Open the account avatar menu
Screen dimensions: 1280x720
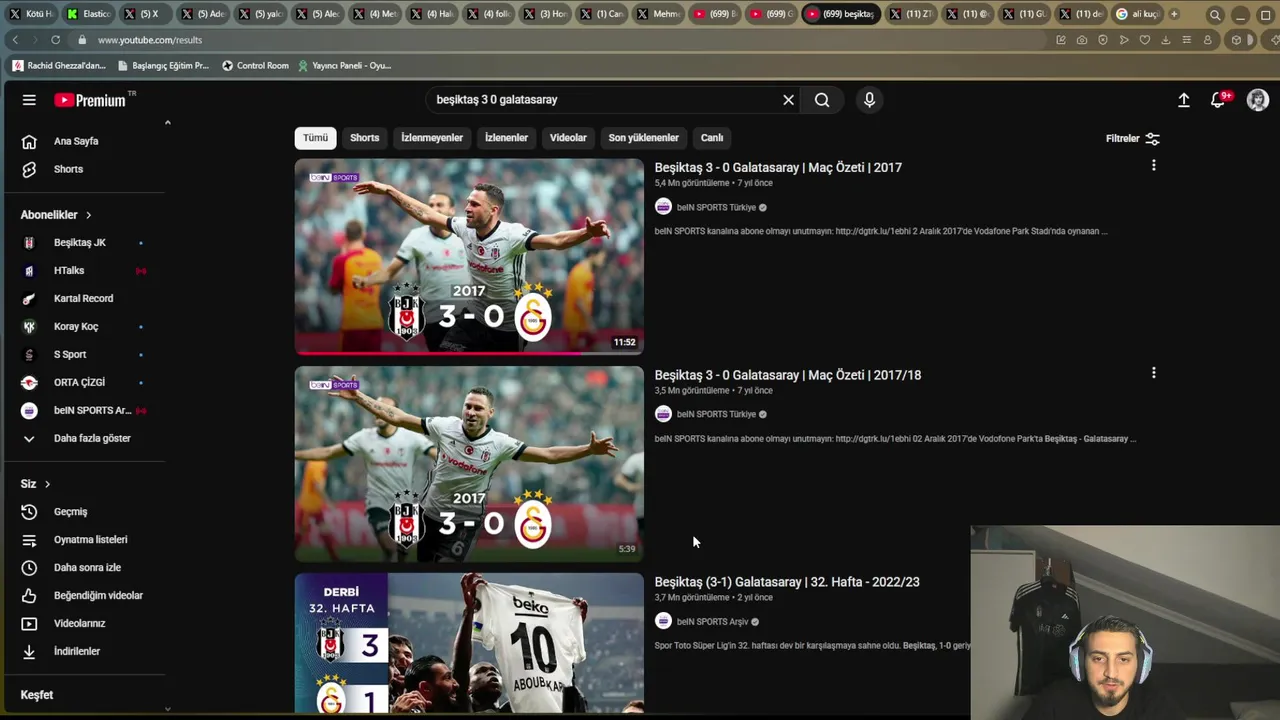point(1258,100)
